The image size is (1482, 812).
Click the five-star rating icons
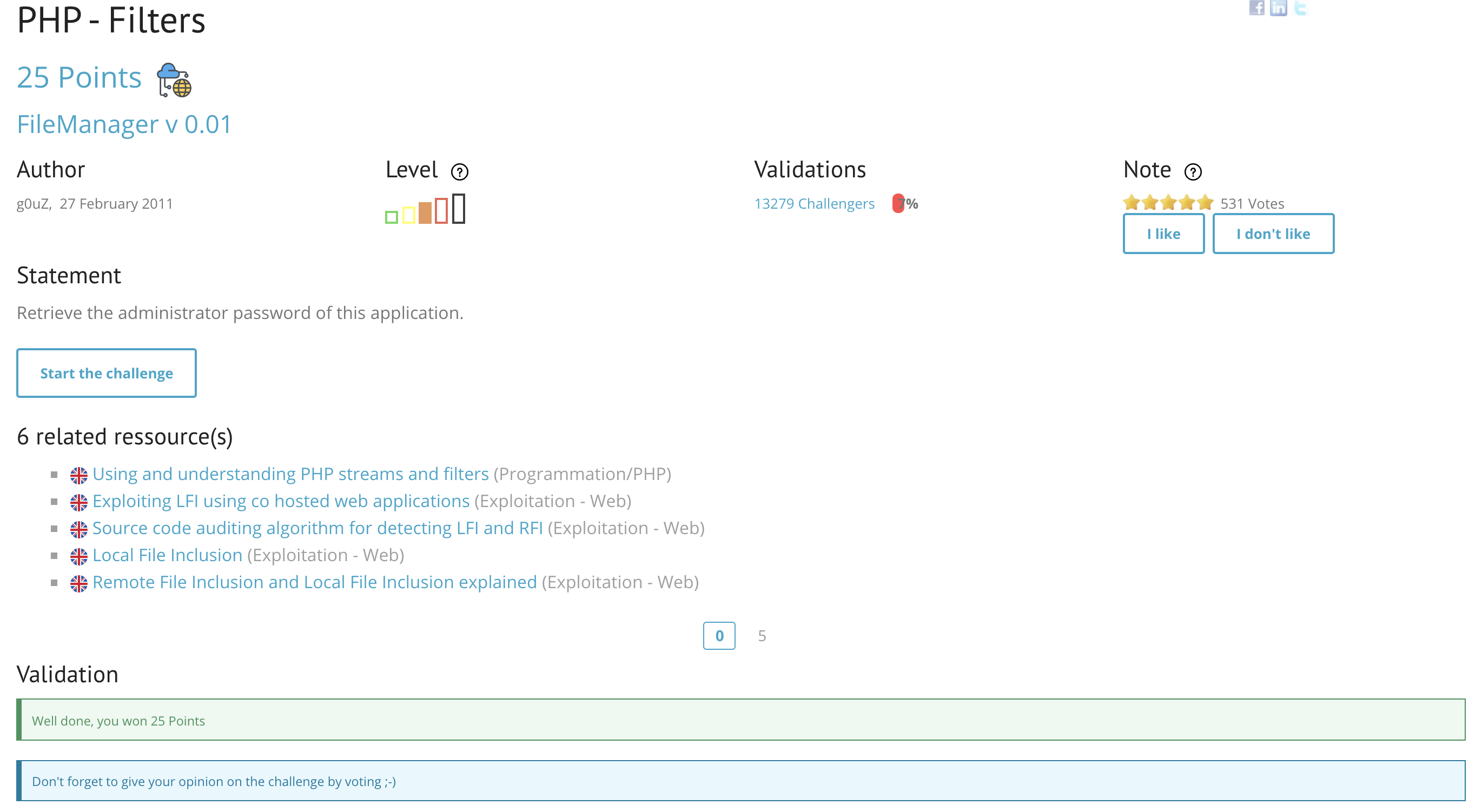1168,203
